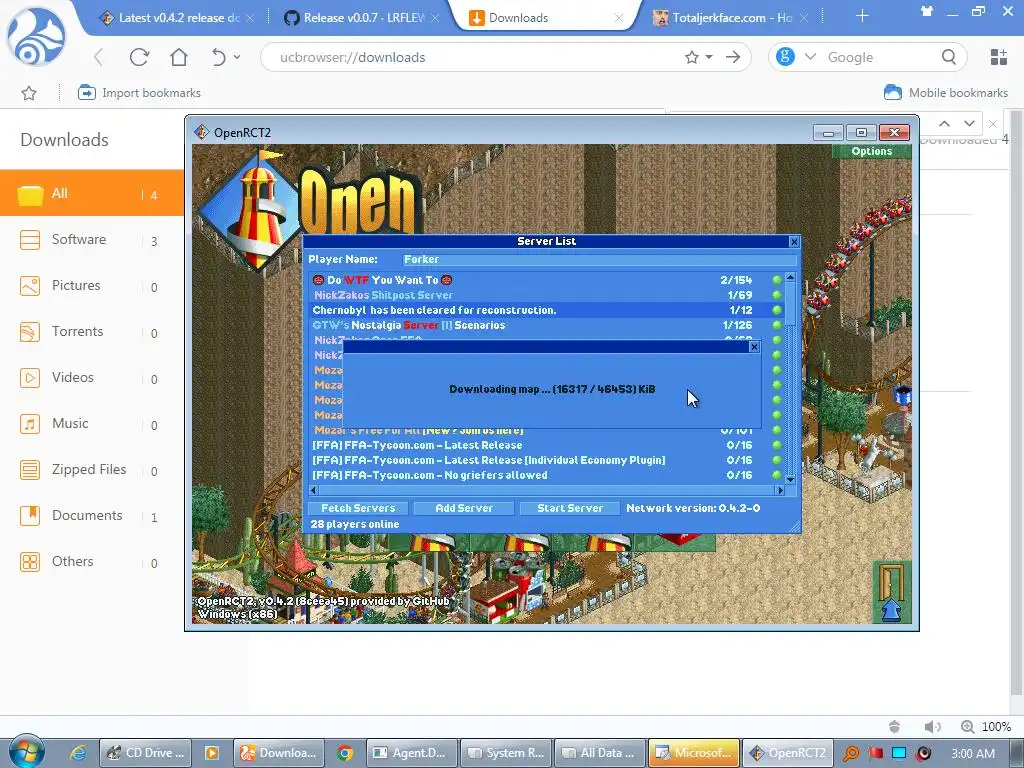Screen dimensions: 1024x768
Task: Select Chernobyl has been cleared server row
Action: (547, 310)
